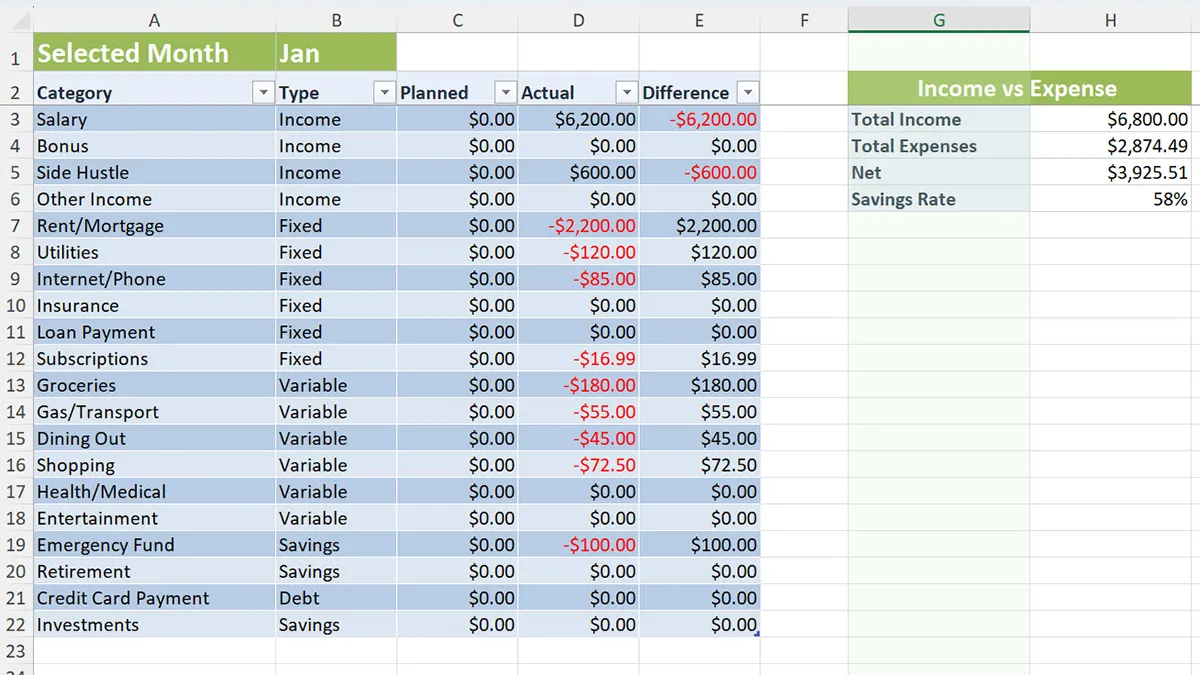Select row 22 header next to Investments
This screenshot has height=675, width=1200.
point(15,624)
